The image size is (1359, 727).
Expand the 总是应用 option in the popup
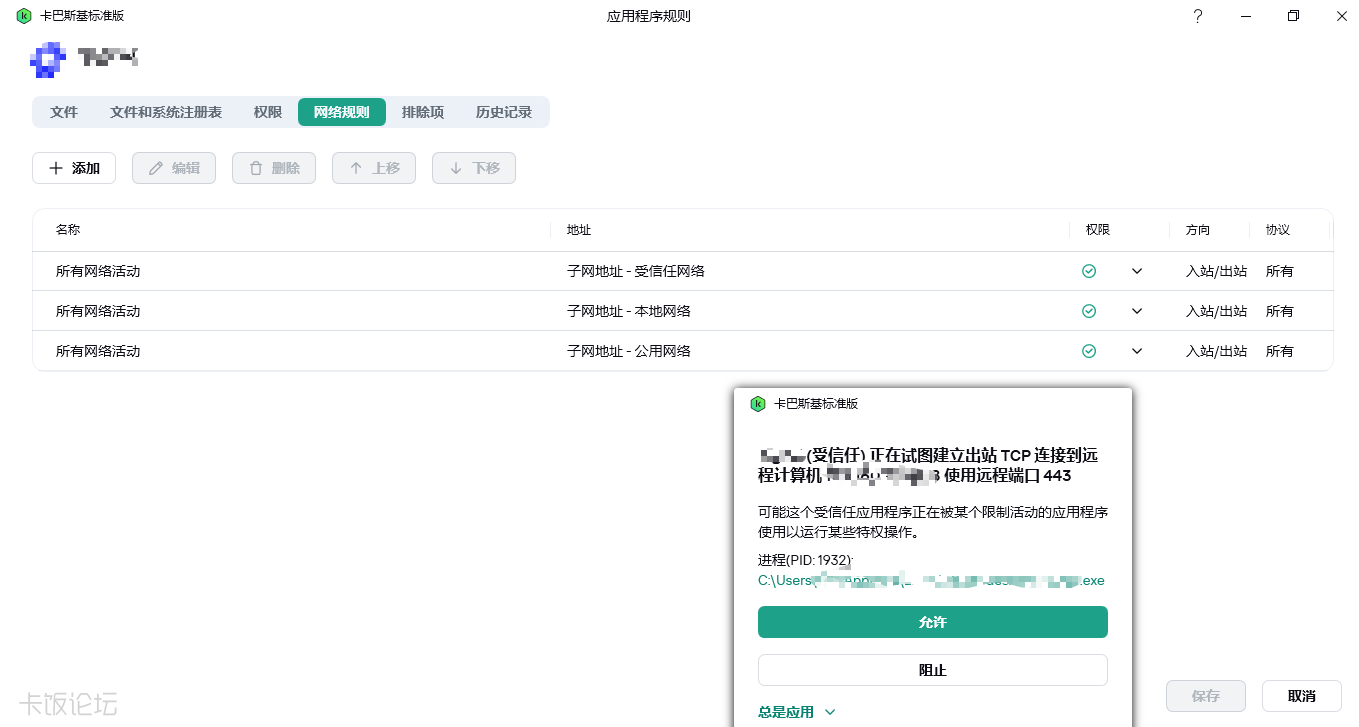pyautogui.click(x=797, y=712)
